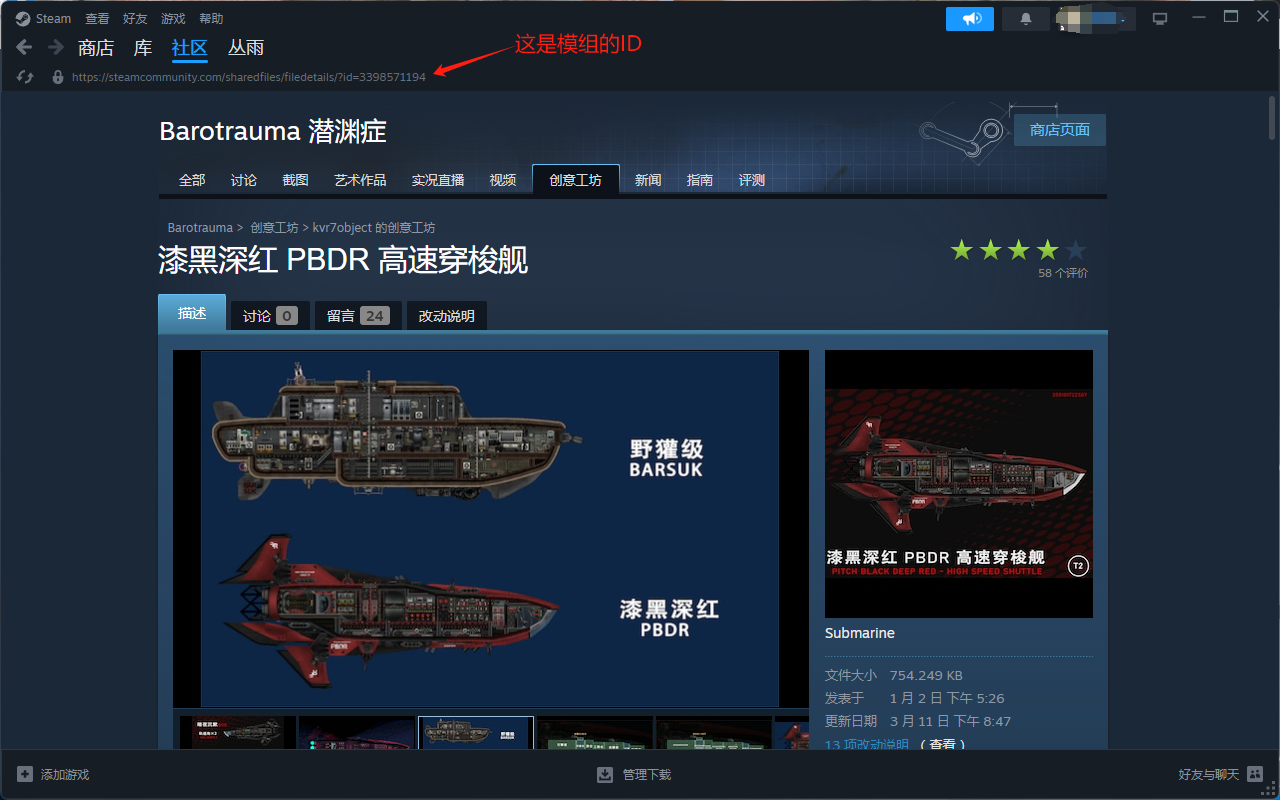
Task: Select 创意工坊 tab
Action: [576, 180]
